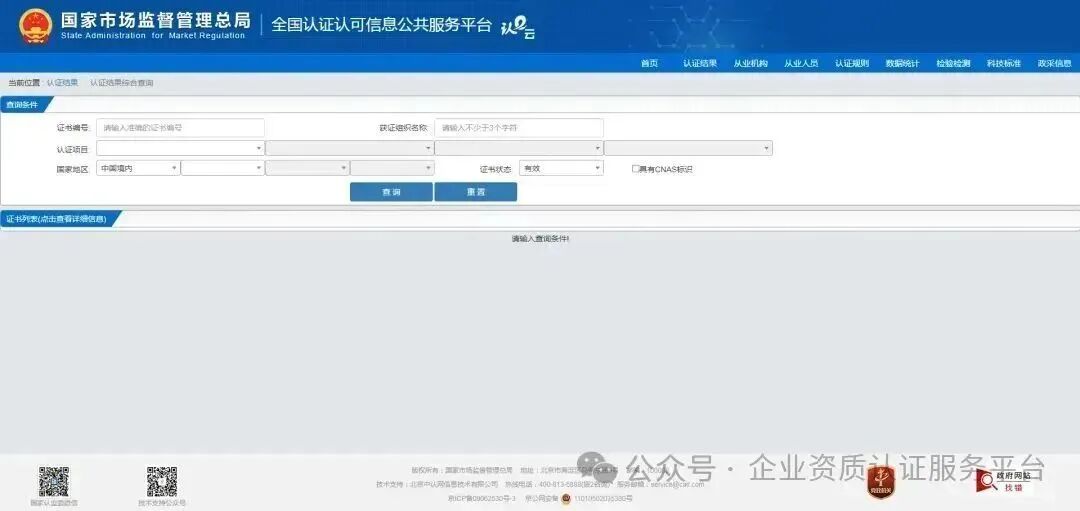Open the third disabled 国家地区 dropdown
Viewport: 1080px width, 511px height.
click(307, 168)
